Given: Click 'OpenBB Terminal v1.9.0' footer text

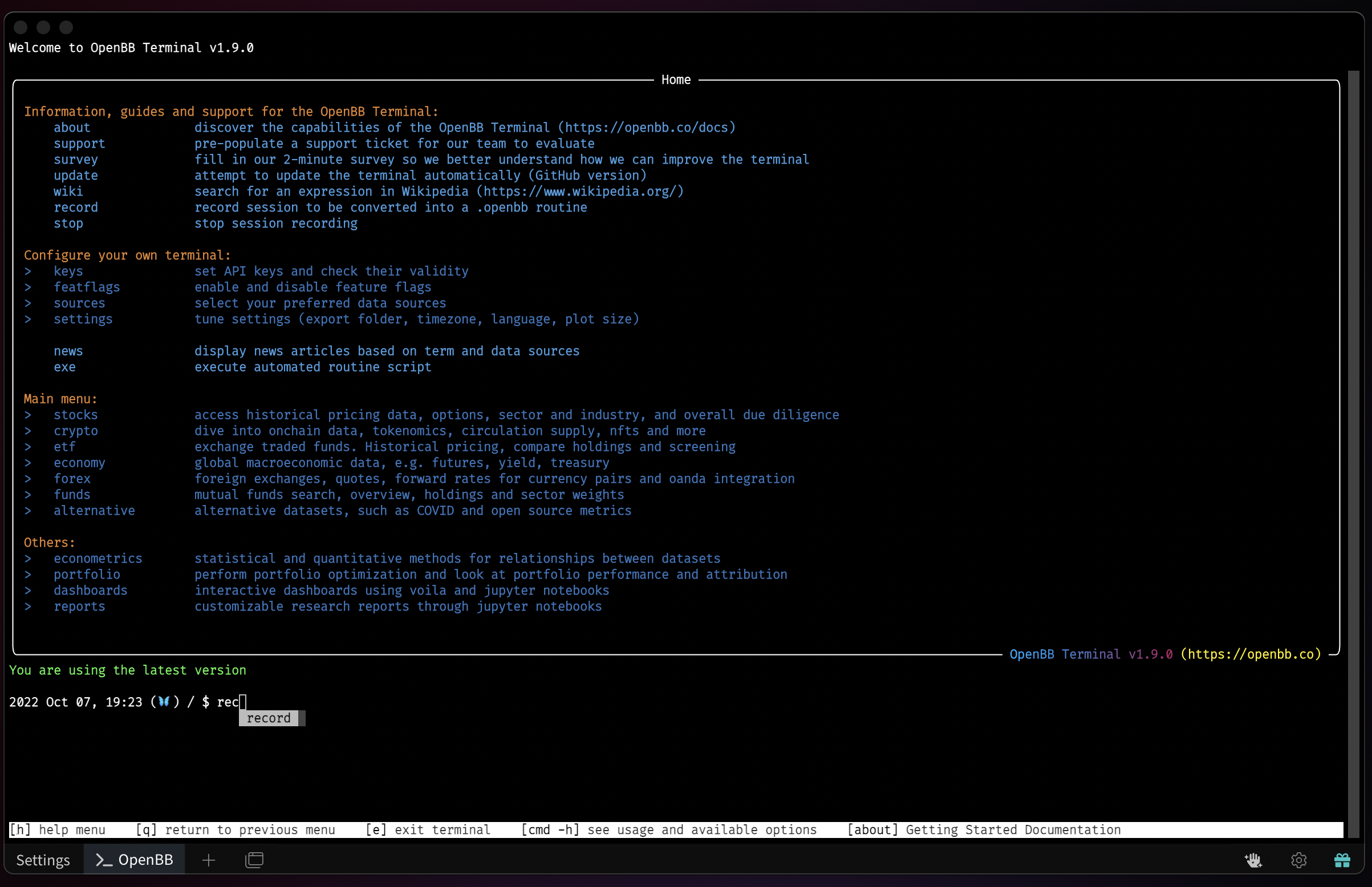Looking at the screenshot, I should point(1091,654).
